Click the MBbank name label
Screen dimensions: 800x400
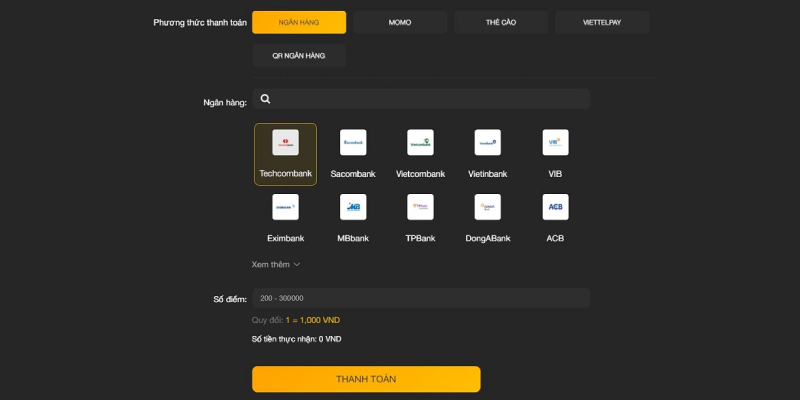353,238
